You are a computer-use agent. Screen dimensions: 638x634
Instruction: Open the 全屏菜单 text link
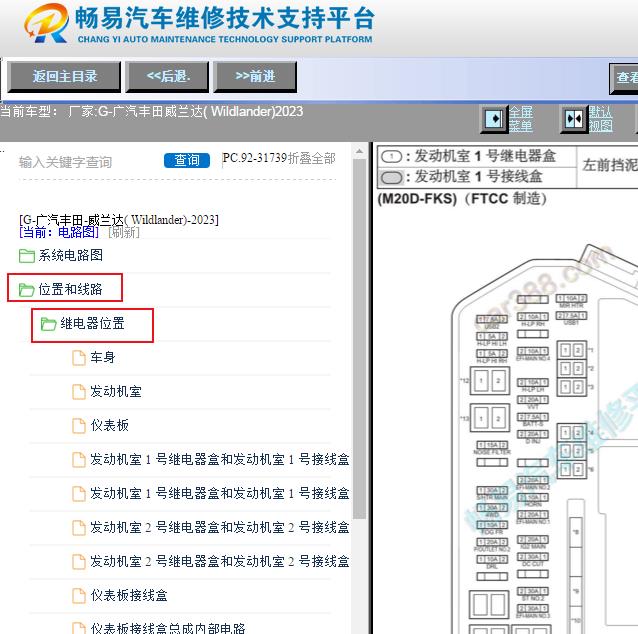point(521,119)
